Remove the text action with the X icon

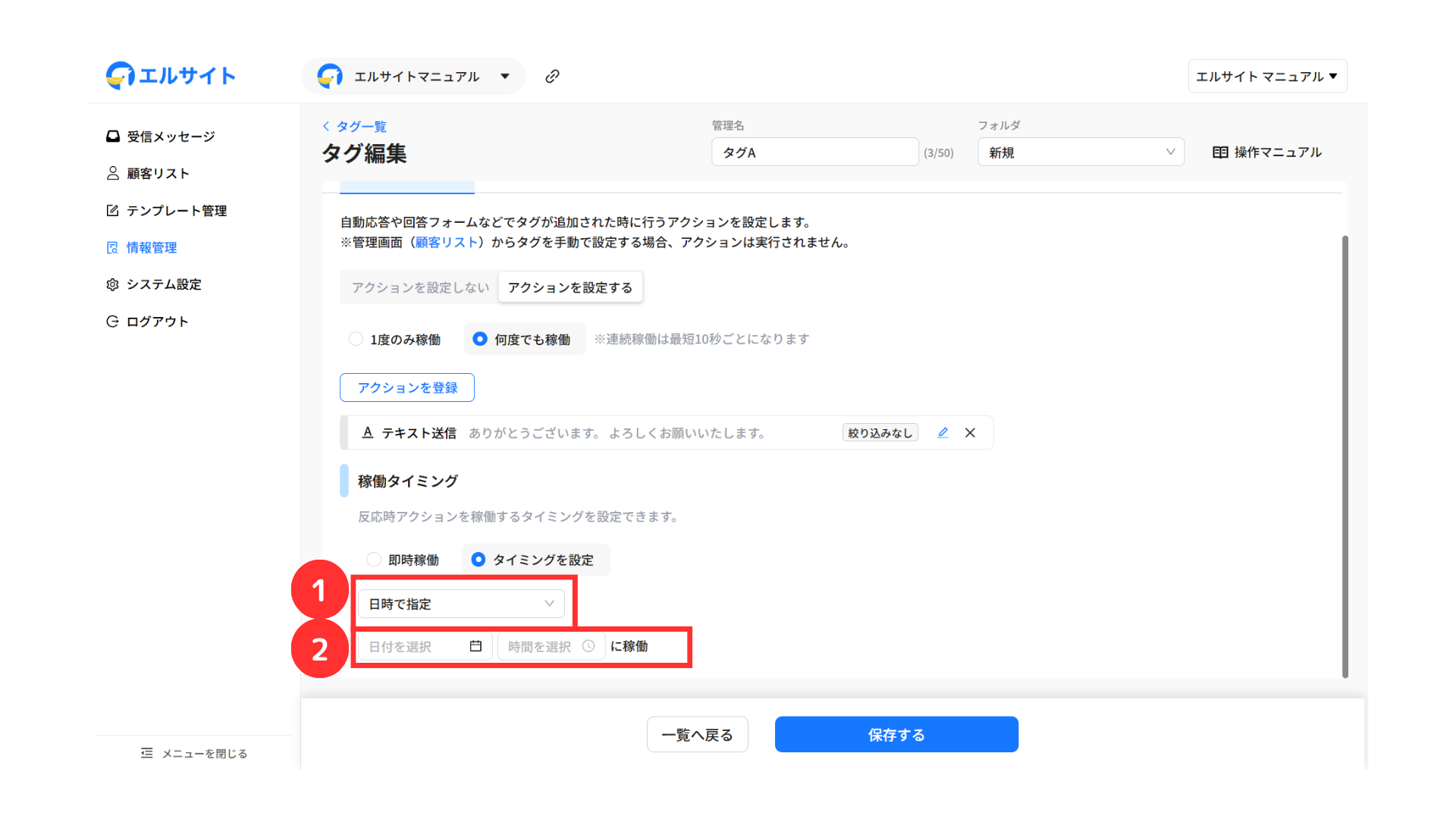[x=970, y=432]
